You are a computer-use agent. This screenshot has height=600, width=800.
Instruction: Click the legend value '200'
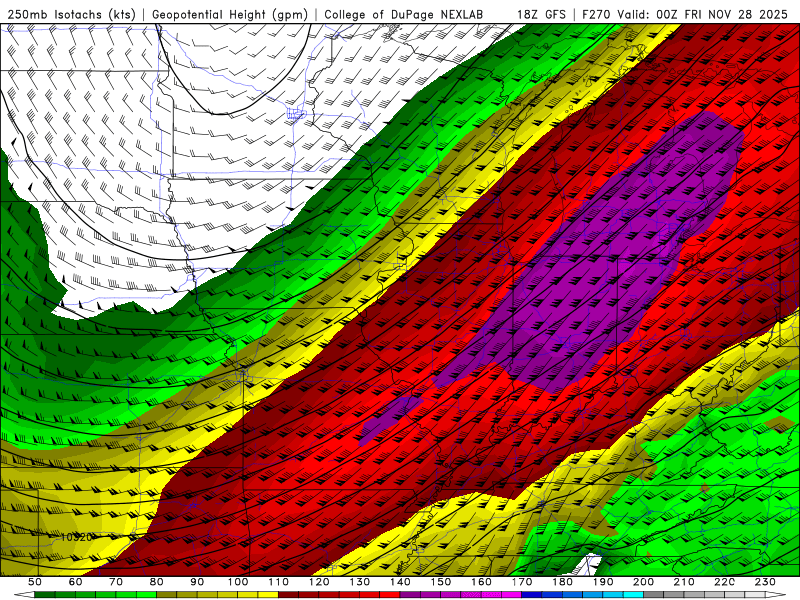(644, 582)
